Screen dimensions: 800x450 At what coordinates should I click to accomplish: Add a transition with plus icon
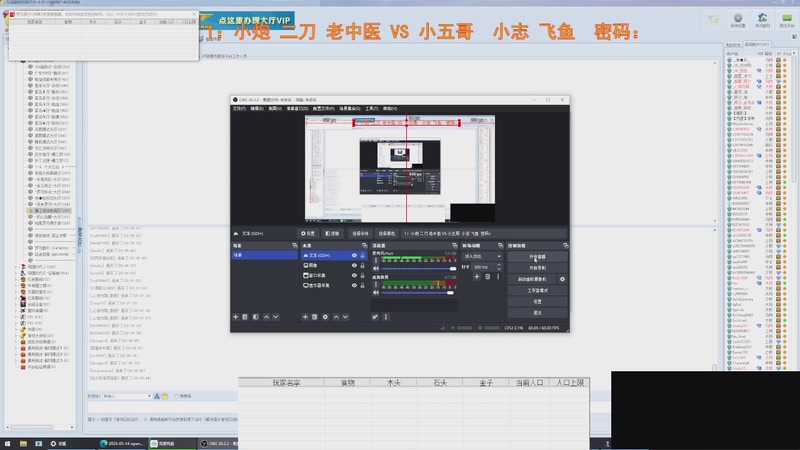pyautogui.click(x=477, y=277)
